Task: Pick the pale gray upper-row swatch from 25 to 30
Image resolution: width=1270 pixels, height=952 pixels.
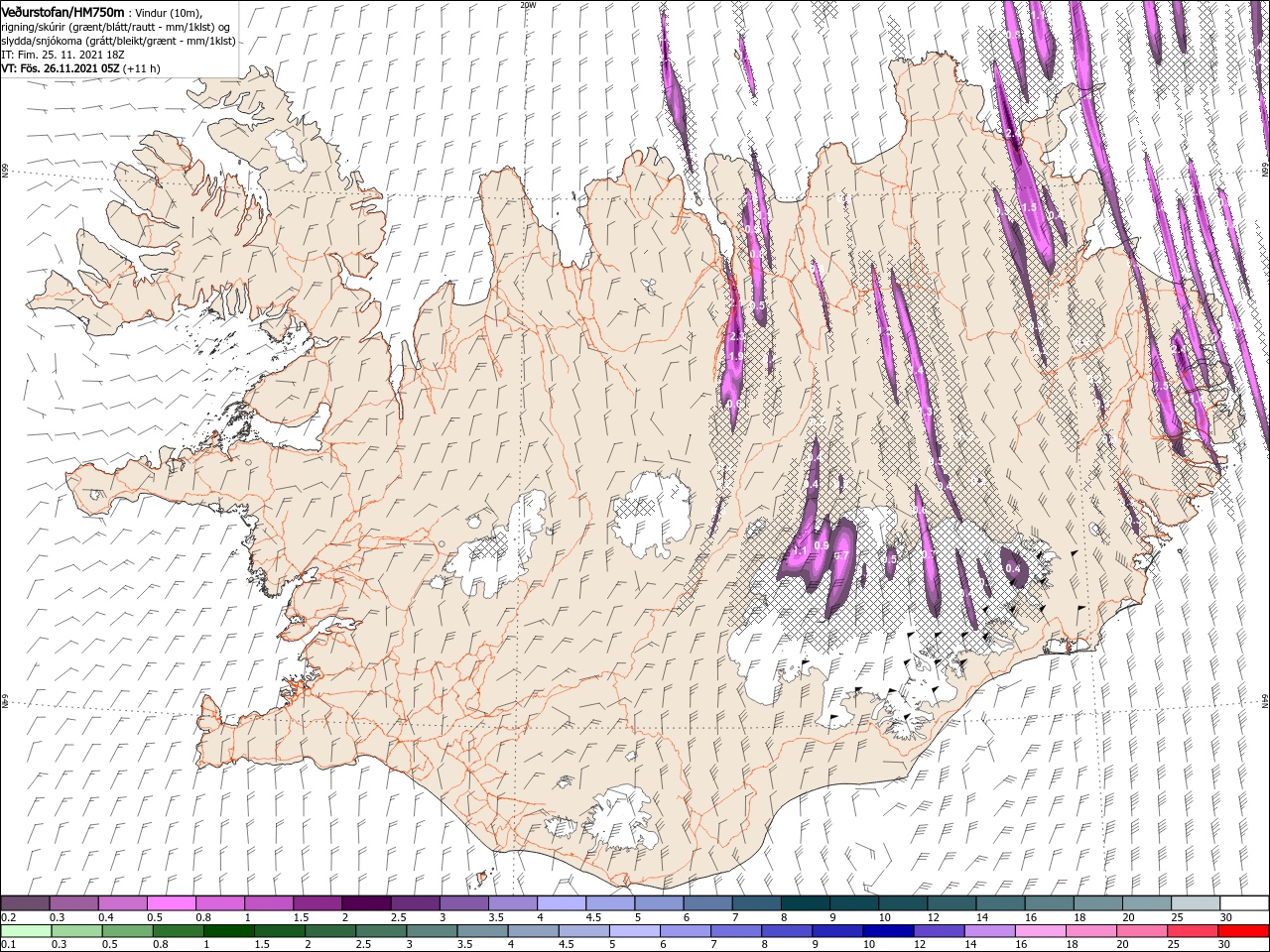Action: (x=1196, y=903)
